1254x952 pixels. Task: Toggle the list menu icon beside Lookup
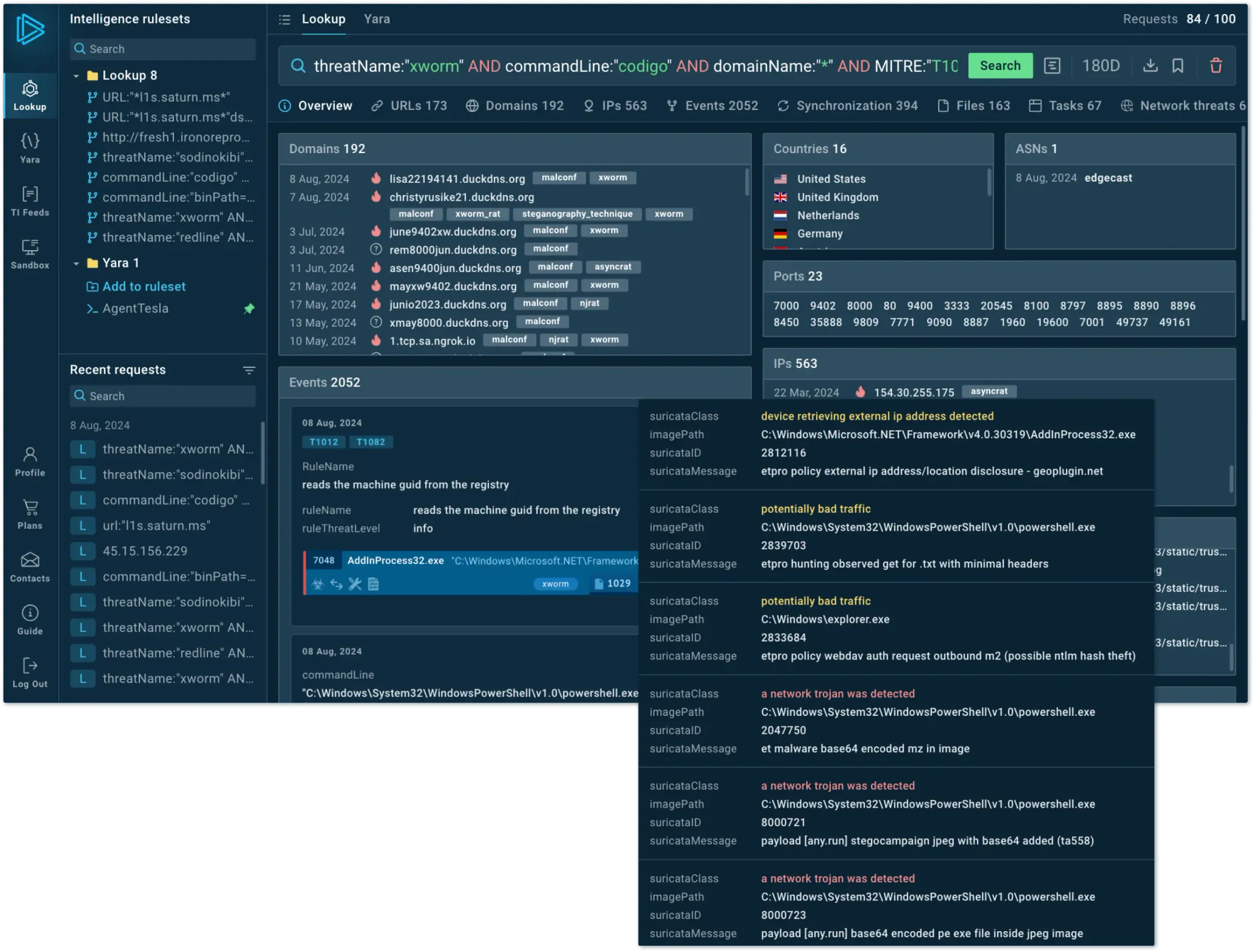coord(285,20)
